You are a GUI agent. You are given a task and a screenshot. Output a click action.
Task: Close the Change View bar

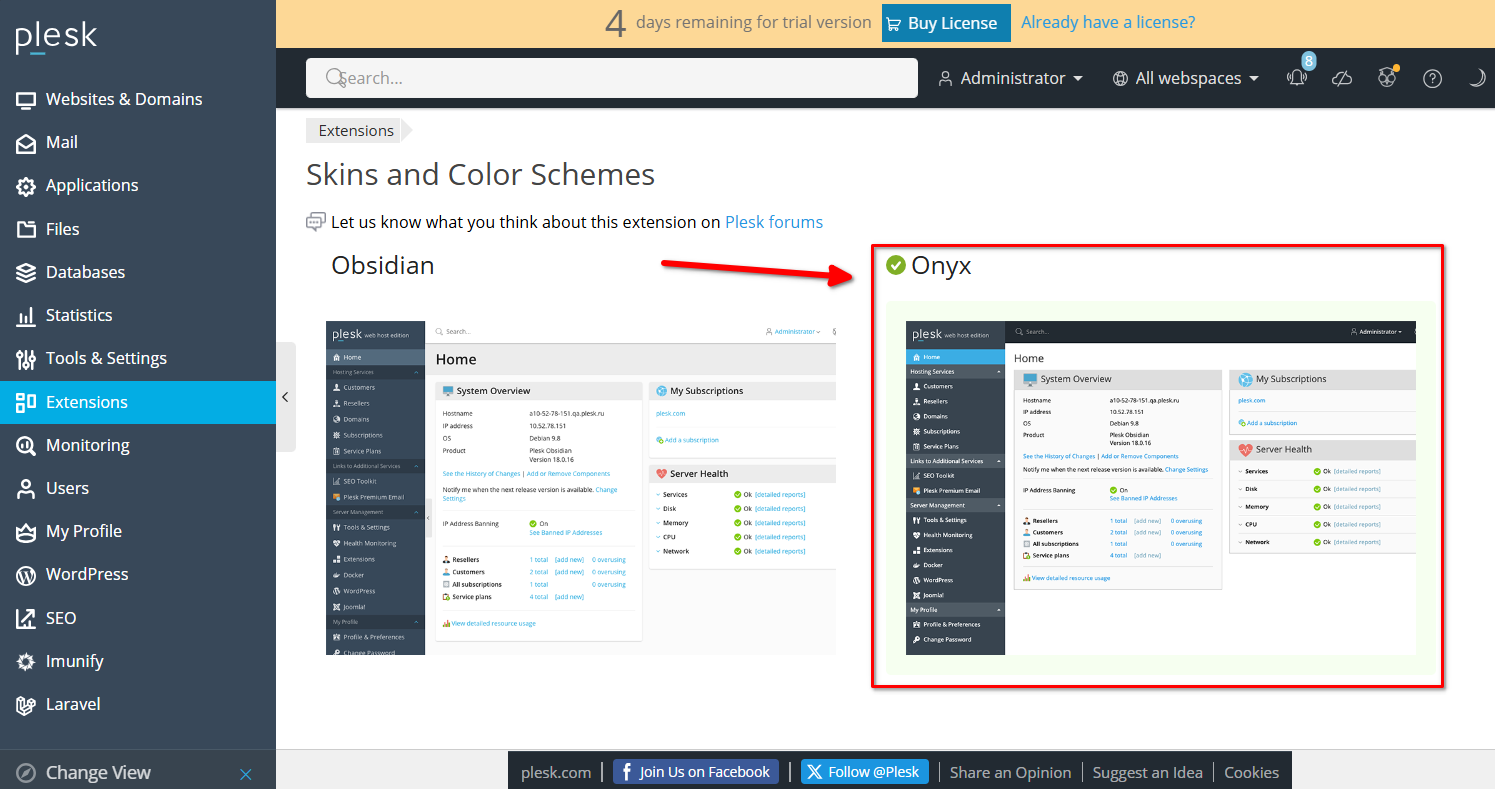[246, 774]
